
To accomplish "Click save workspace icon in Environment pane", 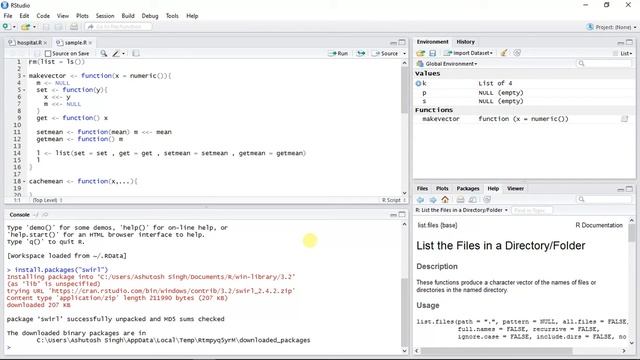I will [x=433, y=53].
